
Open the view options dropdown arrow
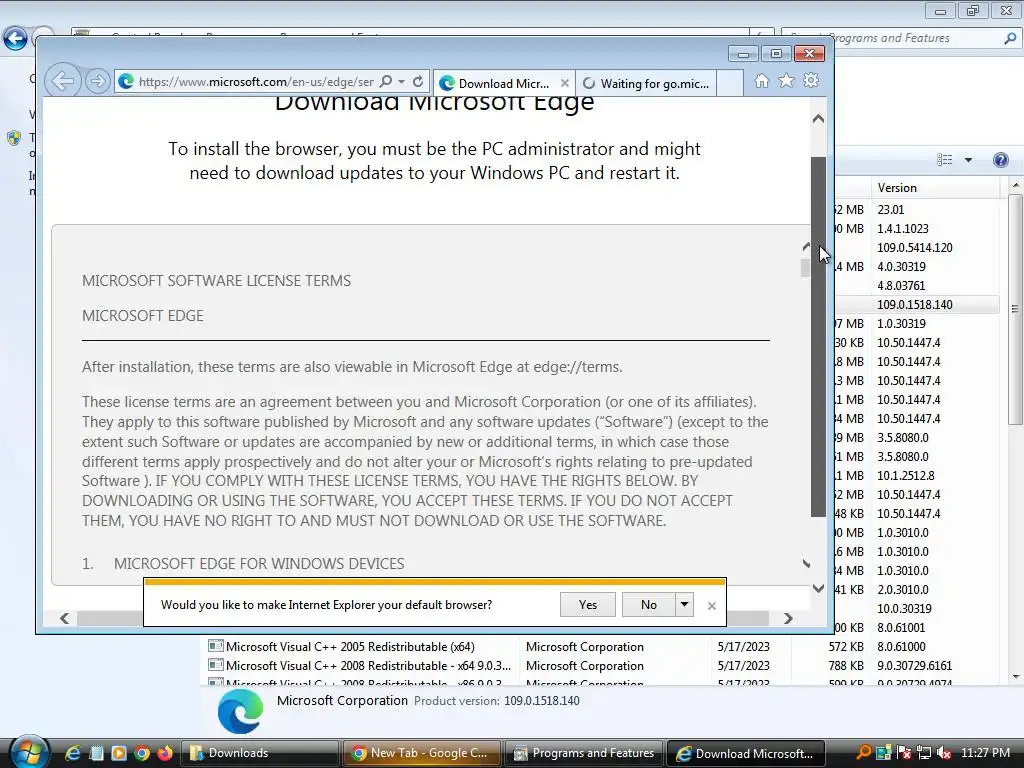(968, 160)
